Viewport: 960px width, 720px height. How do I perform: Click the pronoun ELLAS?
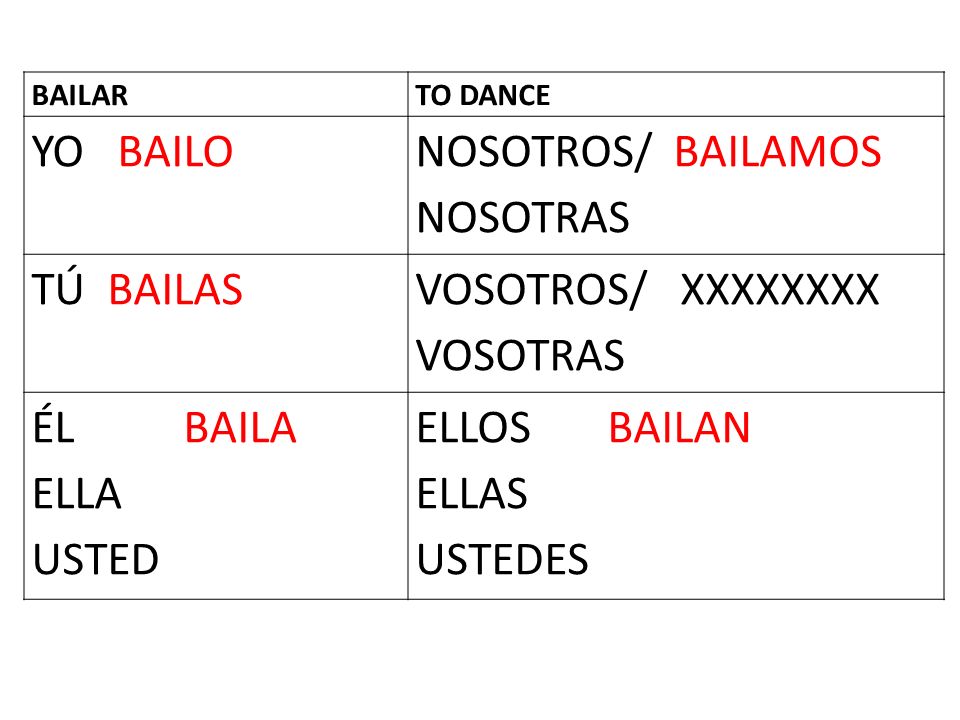pos(472,493)
